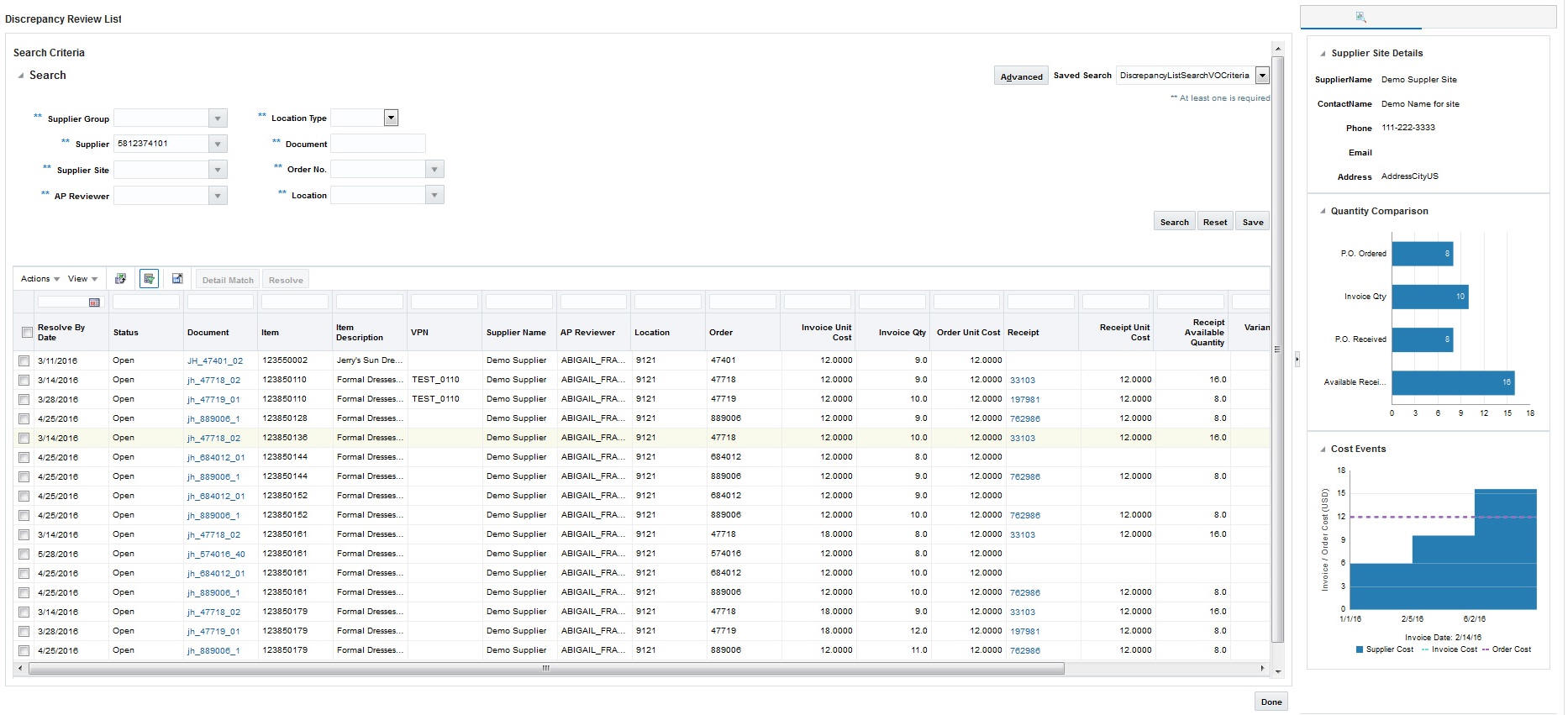Click the P.O. Ordered bar in chart
Screen dimensions: 1568x715
click(x=1423, y=254)
